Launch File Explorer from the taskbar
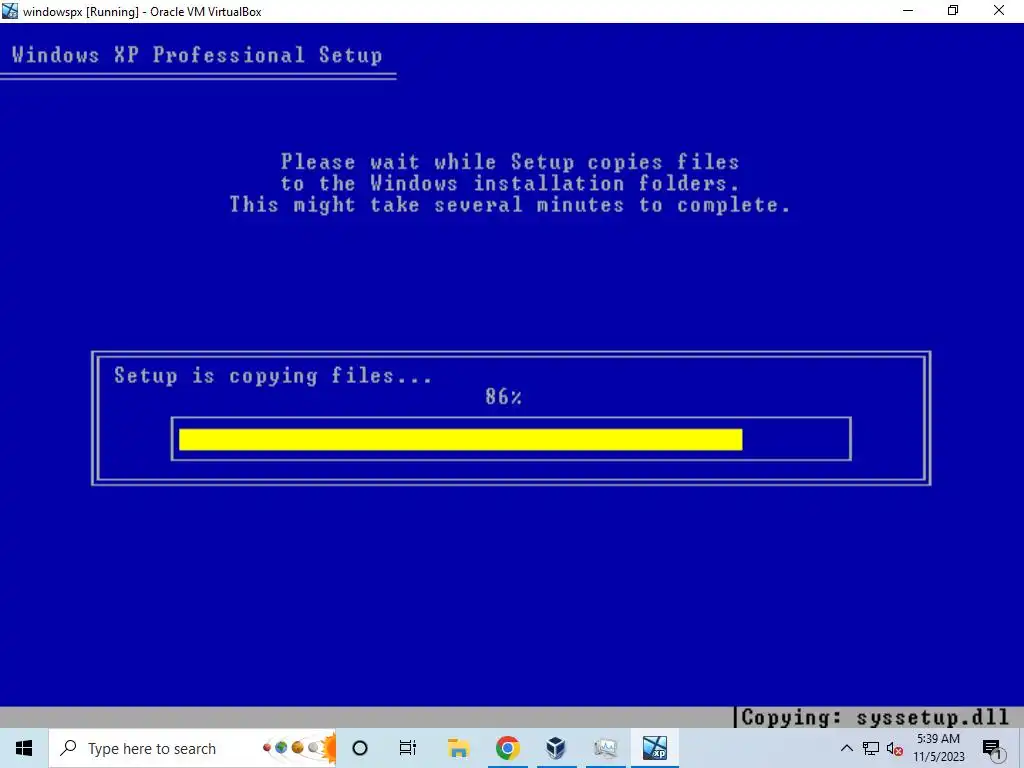Image resolution: width=1024 pixels, height=768 pixels. coord(458,748)
